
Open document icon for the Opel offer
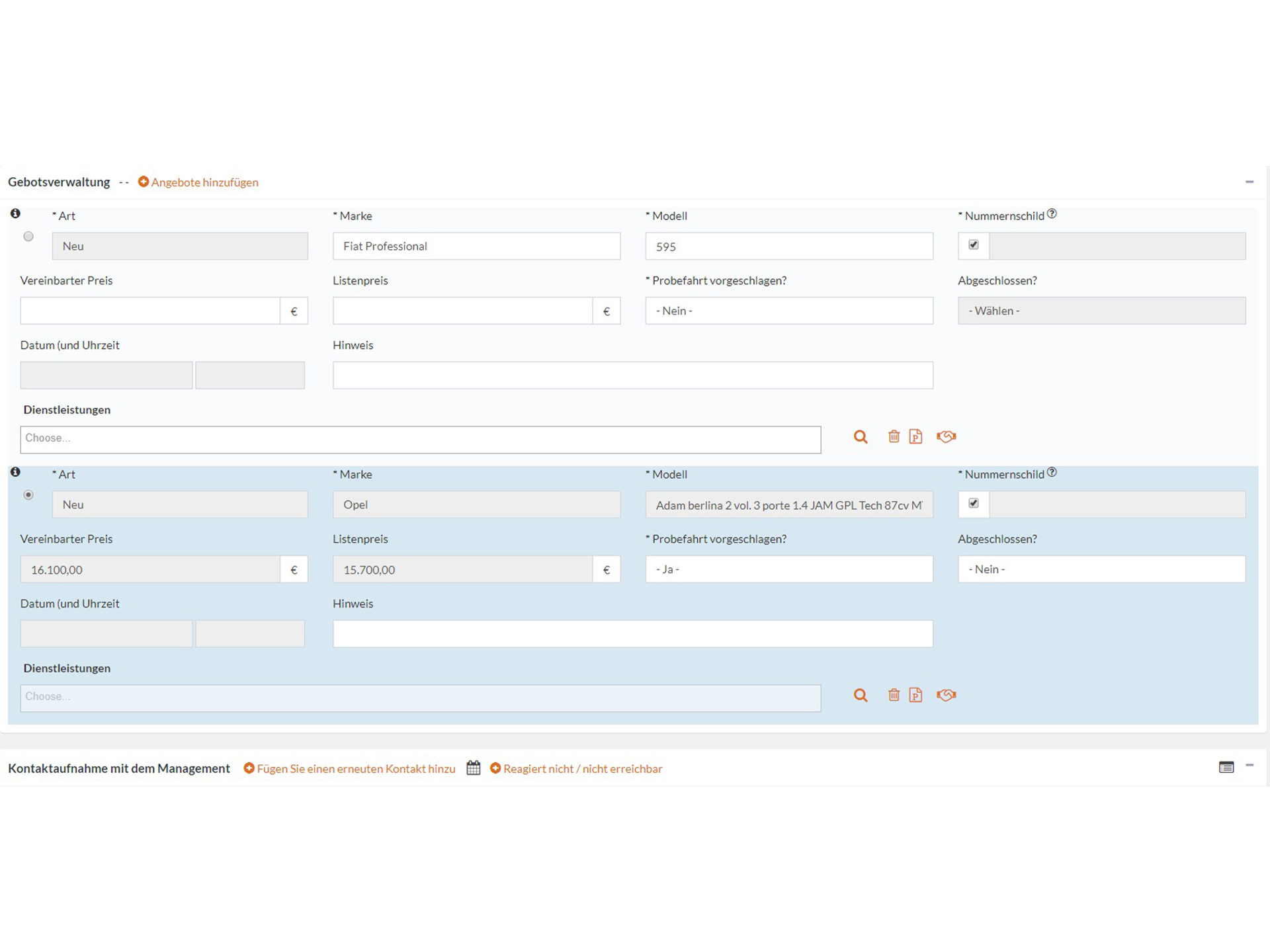point(915,695)
